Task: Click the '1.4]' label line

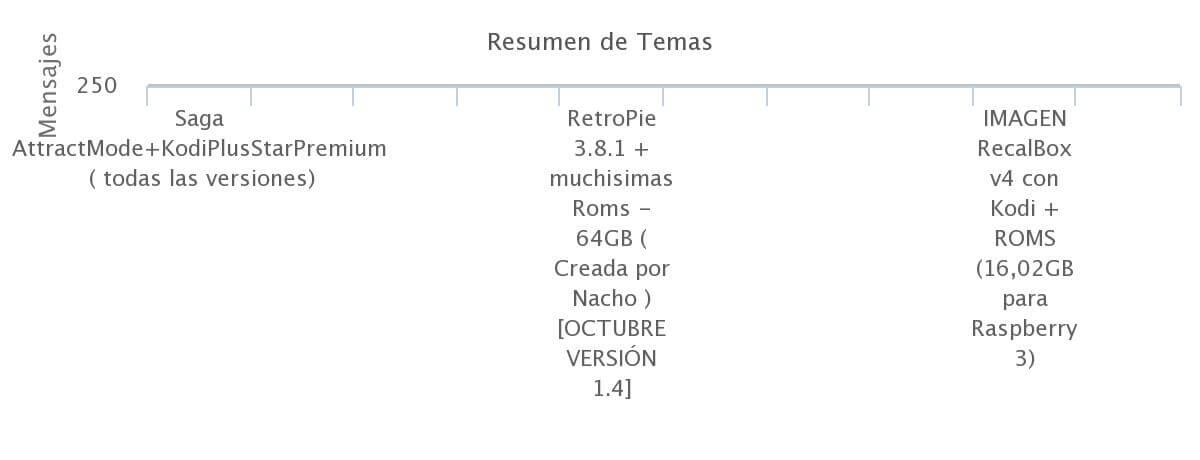Action: pyautogui.click(x=611, y=388)
